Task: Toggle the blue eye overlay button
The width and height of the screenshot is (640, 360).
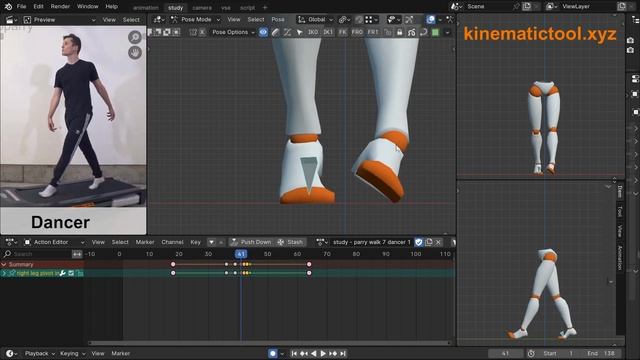Action: pyautogui.click(x=263, y=32)
